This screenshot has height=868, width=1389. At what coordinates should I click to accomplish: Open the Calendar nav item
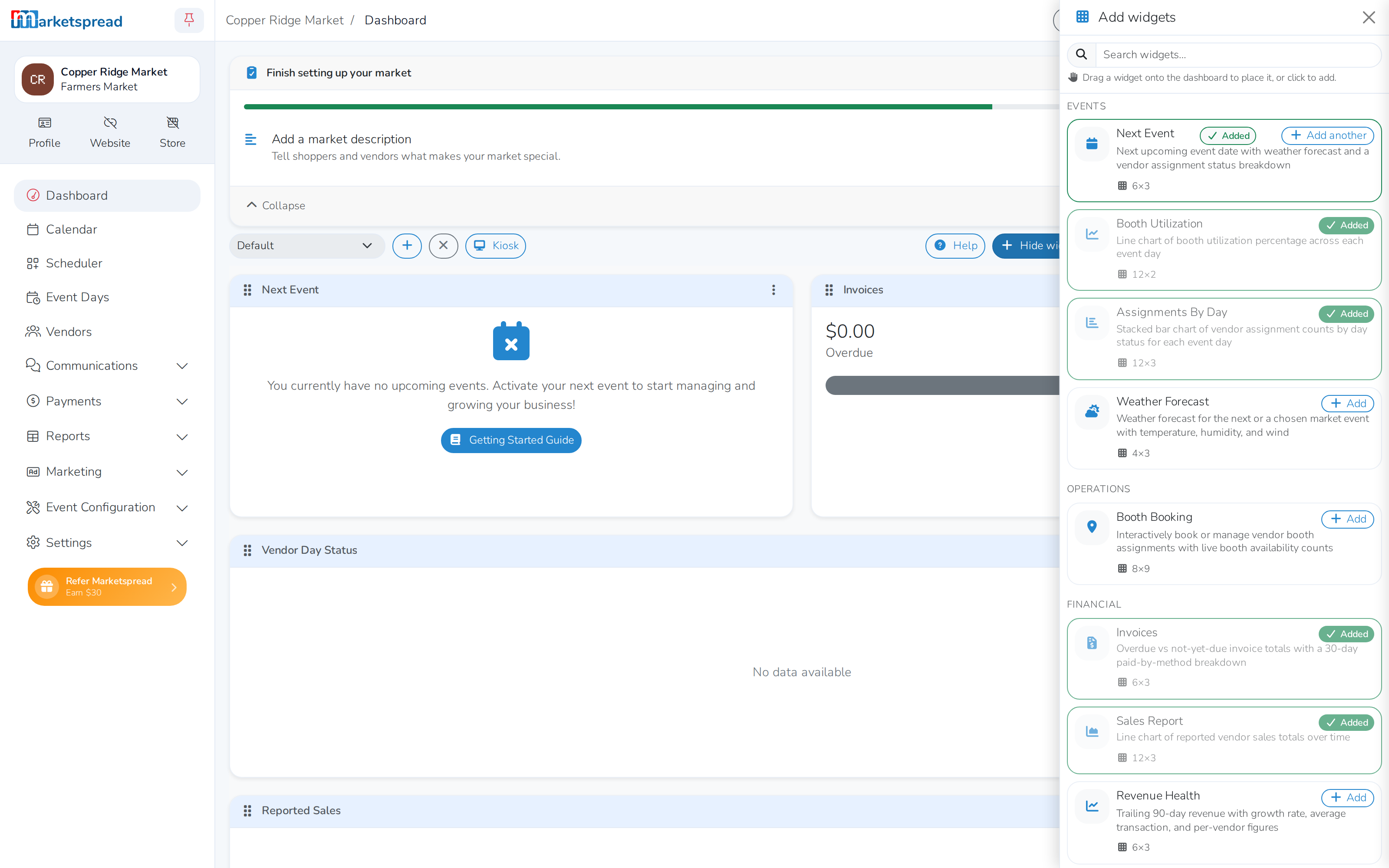(x=107, y=229)
